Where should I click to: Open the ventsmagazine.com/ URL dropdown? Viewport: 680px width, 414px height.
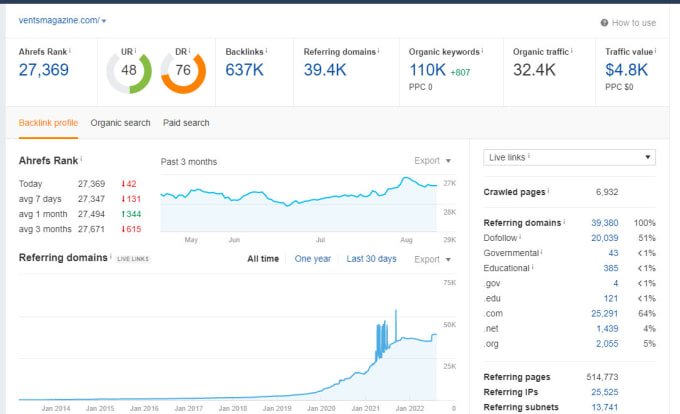tap(62, 20)
